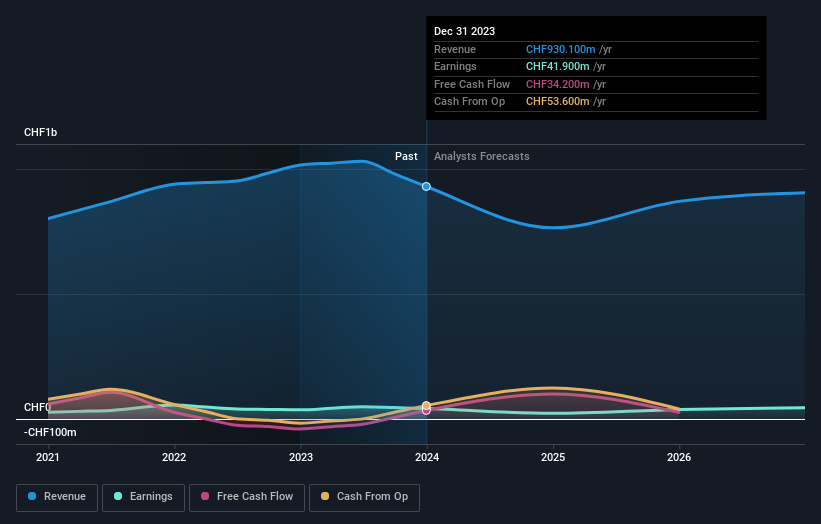Select the 2026 x-axis label

click(679, 457)
